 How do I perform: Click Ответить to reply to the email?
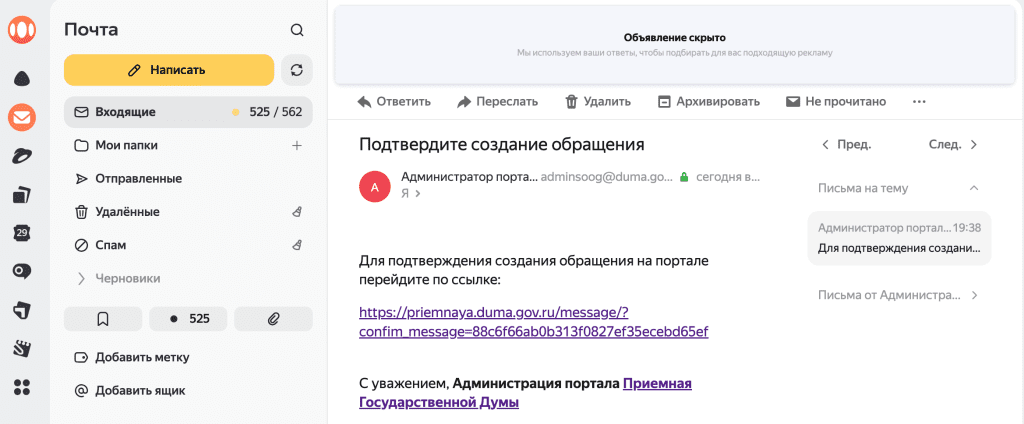point(394,101)
